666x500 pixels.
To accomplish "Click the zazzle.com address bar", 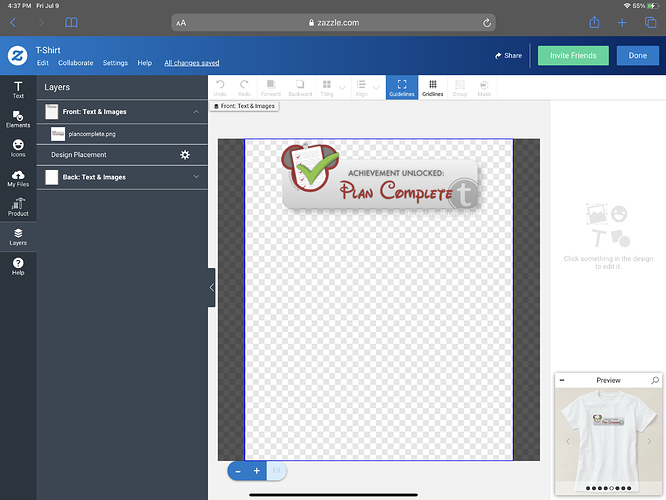I will click(x=333, y=23).
